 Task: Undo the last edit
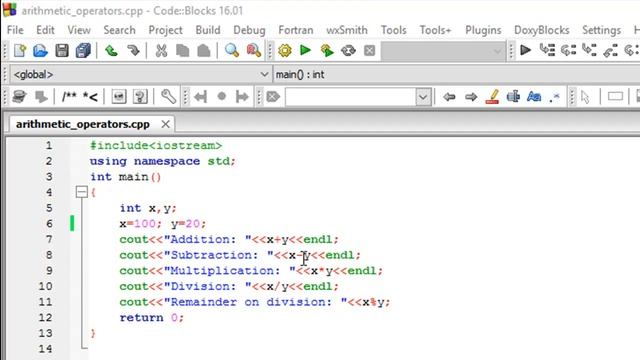click(x=111, y=51)
